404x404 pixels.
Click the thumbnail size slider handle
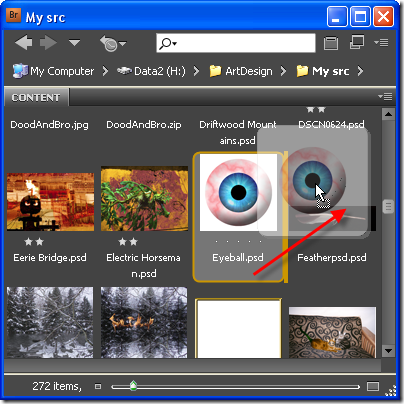click(133, 386)
